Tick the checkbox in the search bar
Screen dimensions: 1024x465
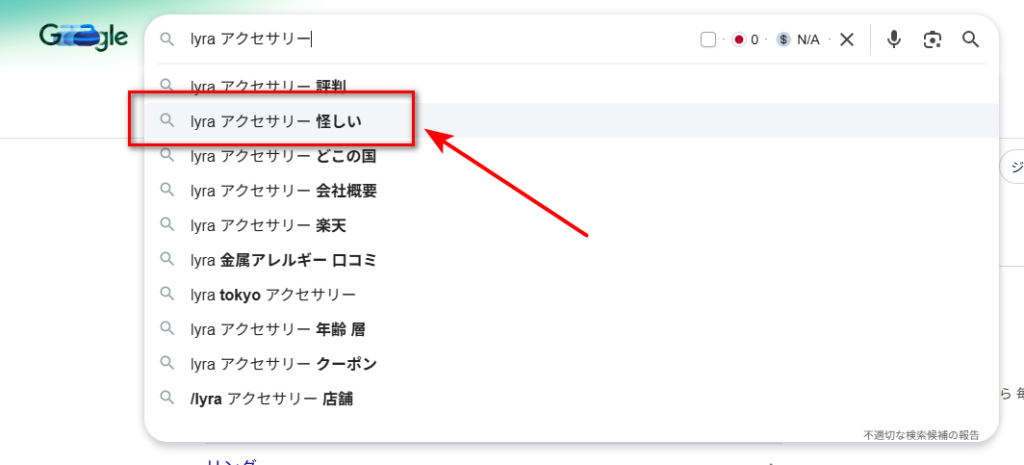pos(708,39)
